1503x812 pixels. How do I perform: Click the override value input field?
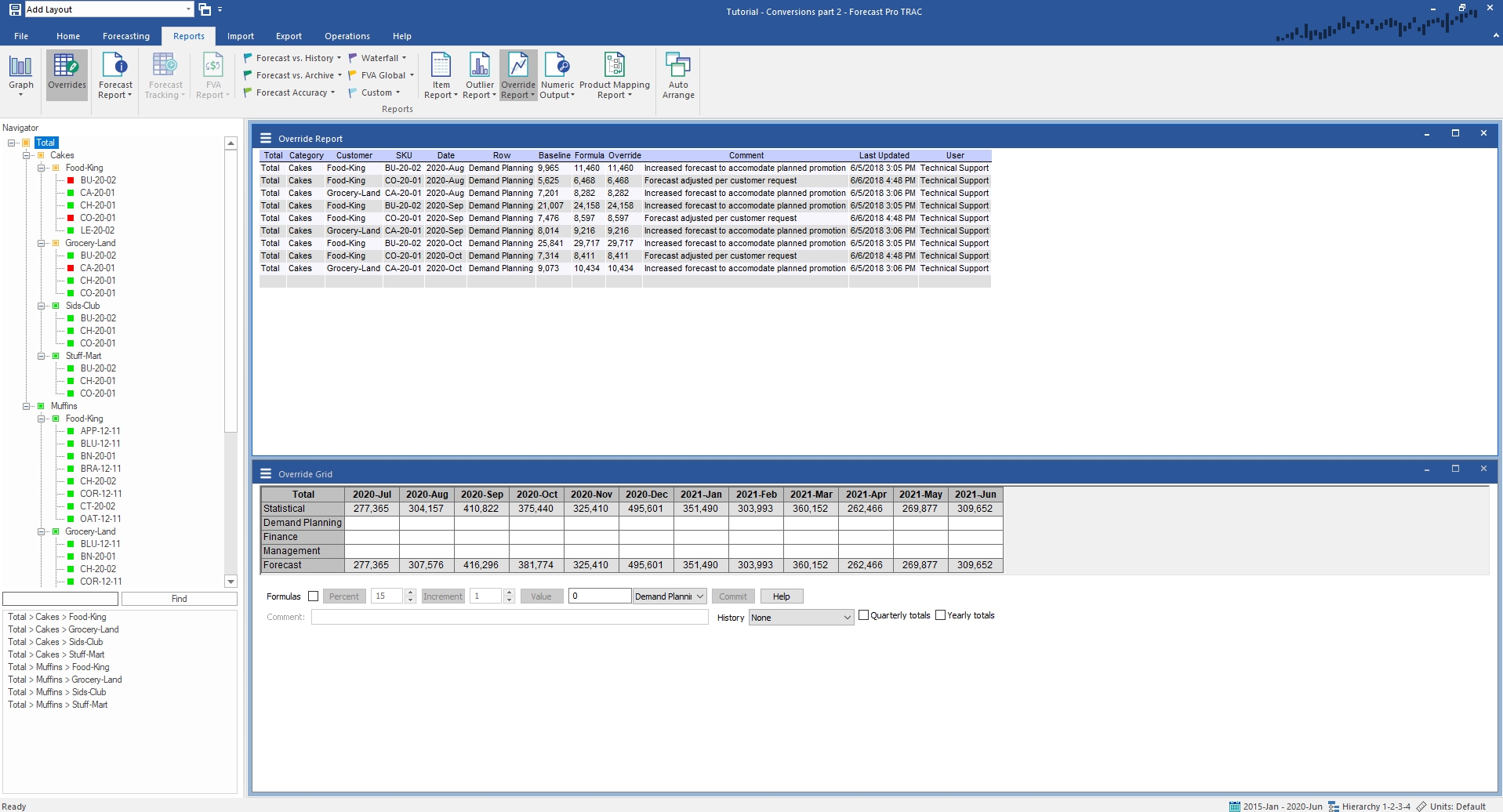tap(600, 596)
